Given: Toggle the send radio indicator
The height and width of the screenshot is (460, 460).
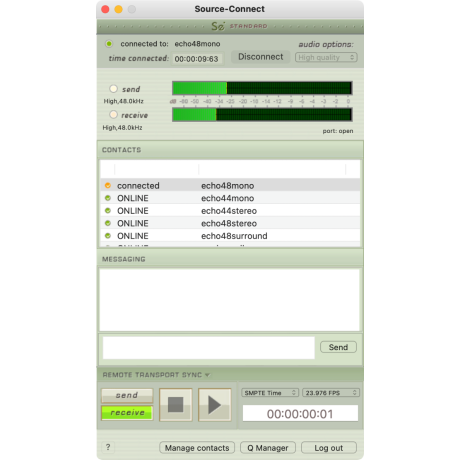Looking at the screenshot, I should coord(113,89).
